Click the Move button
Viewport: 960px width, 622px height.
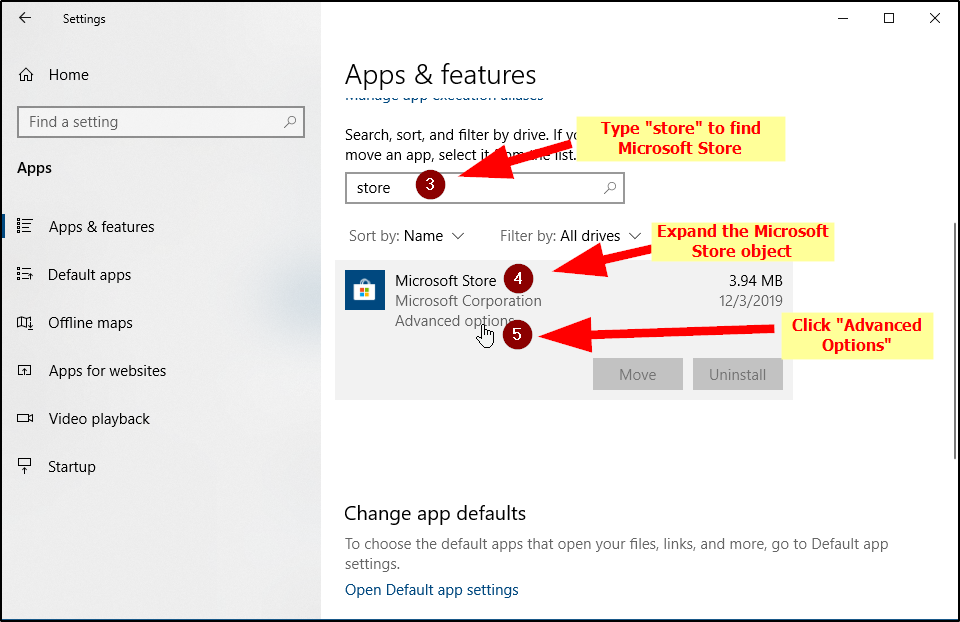click(637, 374)
